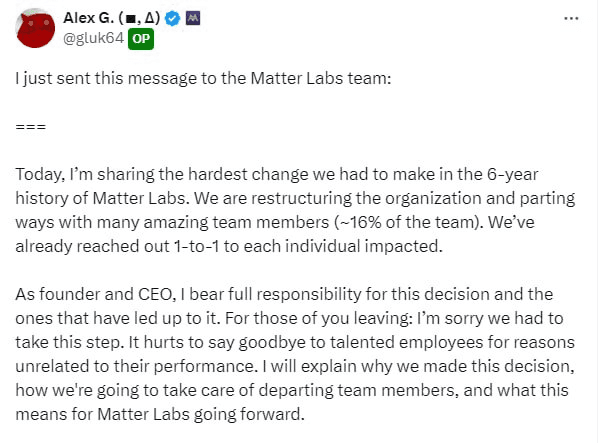This screenshot has width=601, height=443.
Task: Click the blue verified checkmark badge
Action: 172,18
